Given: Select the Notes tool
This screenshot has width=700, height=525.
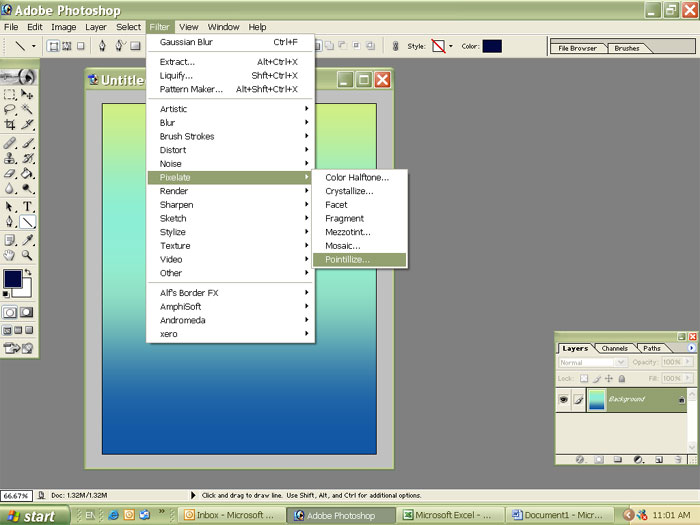Looking at the screenshot, I should click(x=9, y=241).
